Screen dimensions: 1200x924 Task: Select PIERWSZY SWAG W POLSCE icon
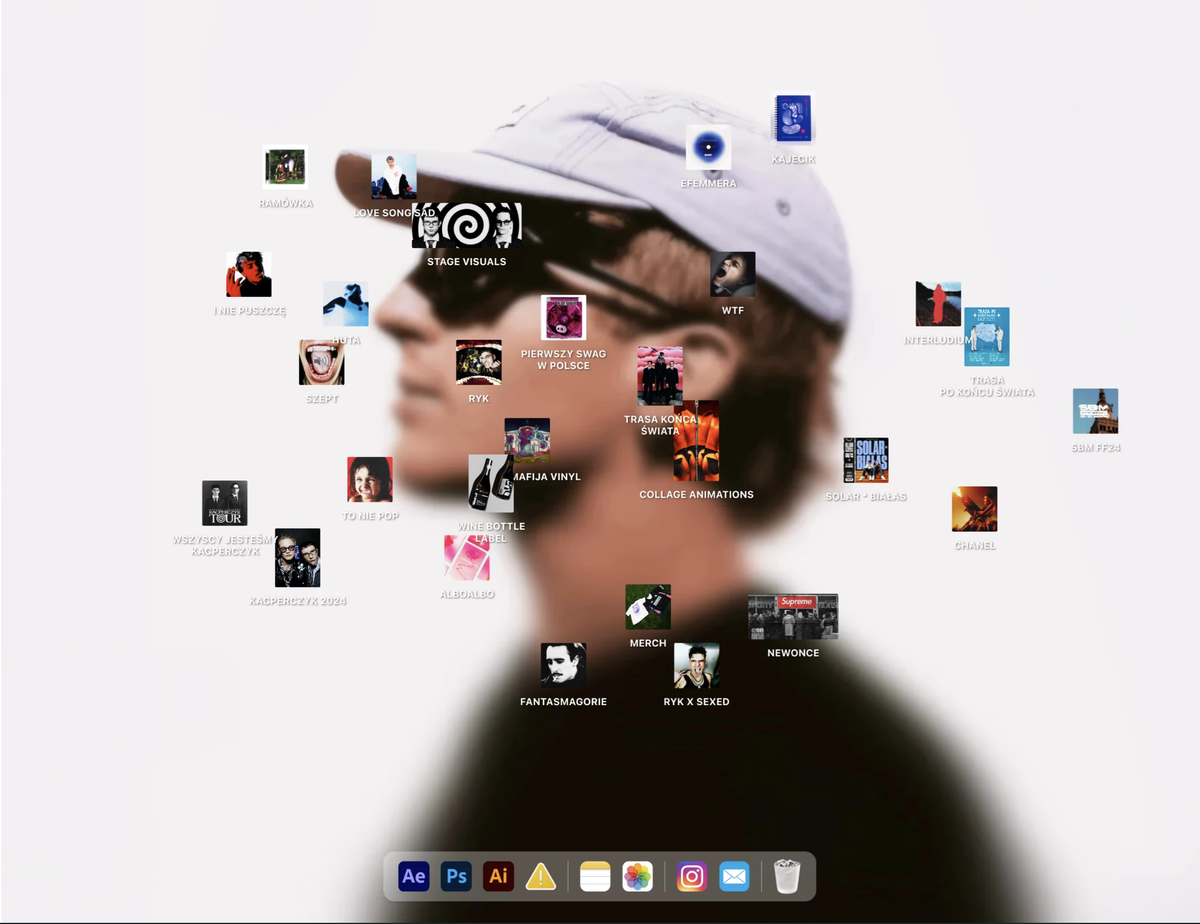[x=563, y=318]
